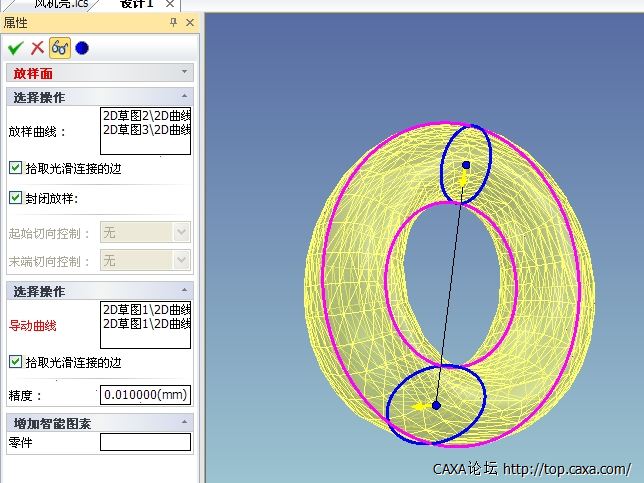Select 2D草图2 entry in 放样曲线 list
The height and width of the screenshot is (483, 644).
(146, 115)
